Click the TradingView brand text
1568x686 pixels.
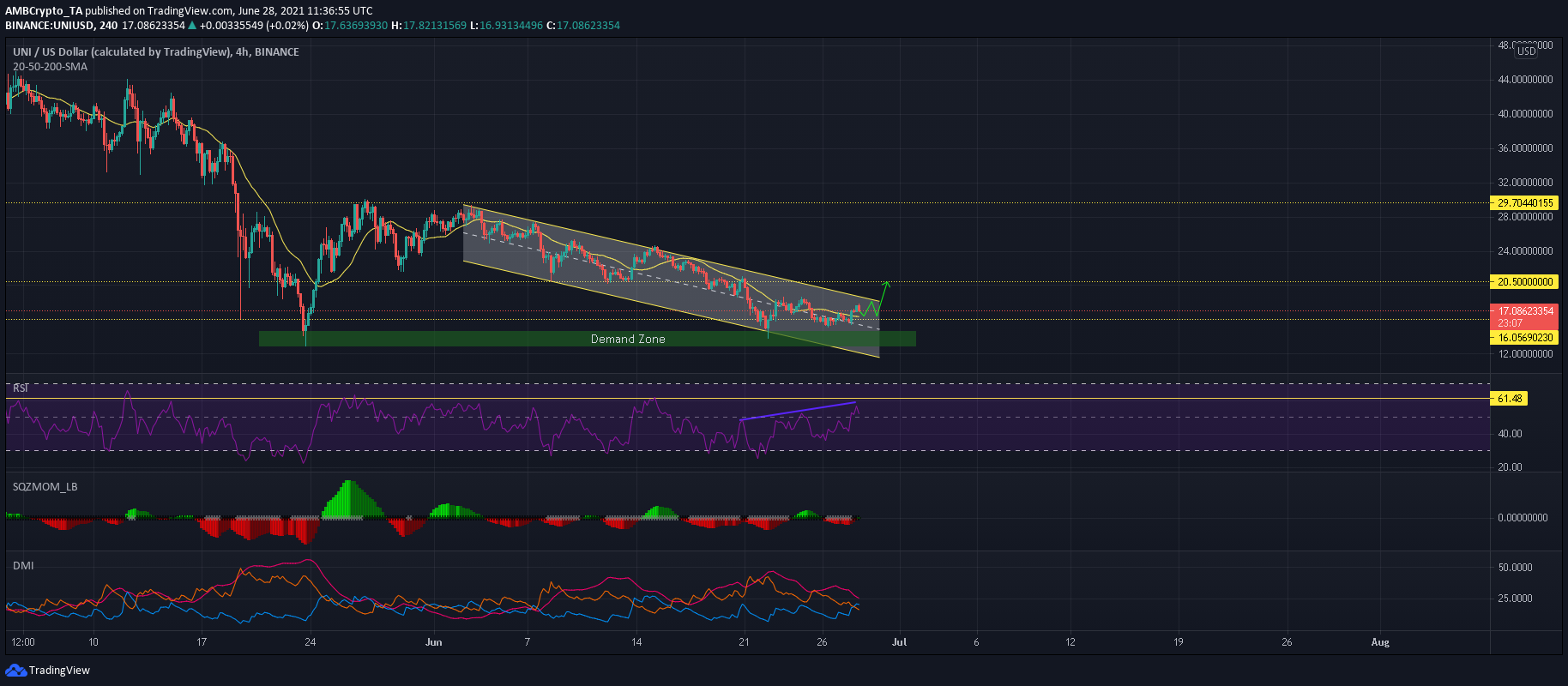59,671
